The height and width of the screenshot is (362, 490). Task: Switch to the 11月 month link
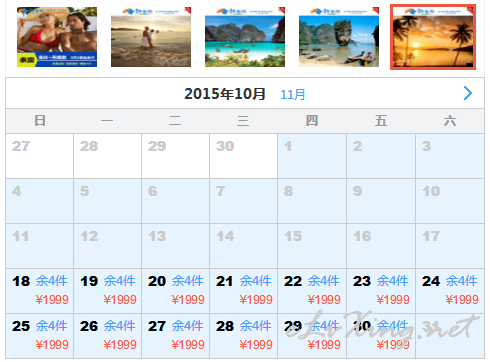pos(293,95)
